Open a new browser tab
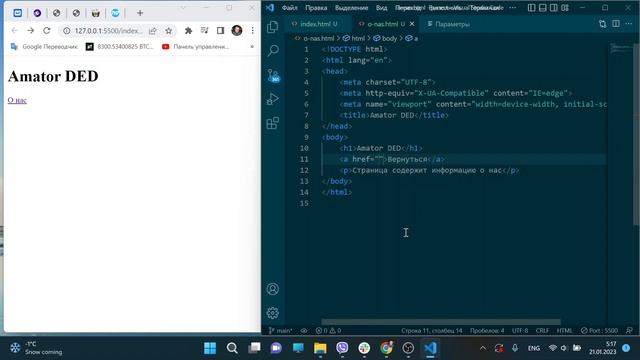This screenshot has height=360, width=640. tap(140, 13)
